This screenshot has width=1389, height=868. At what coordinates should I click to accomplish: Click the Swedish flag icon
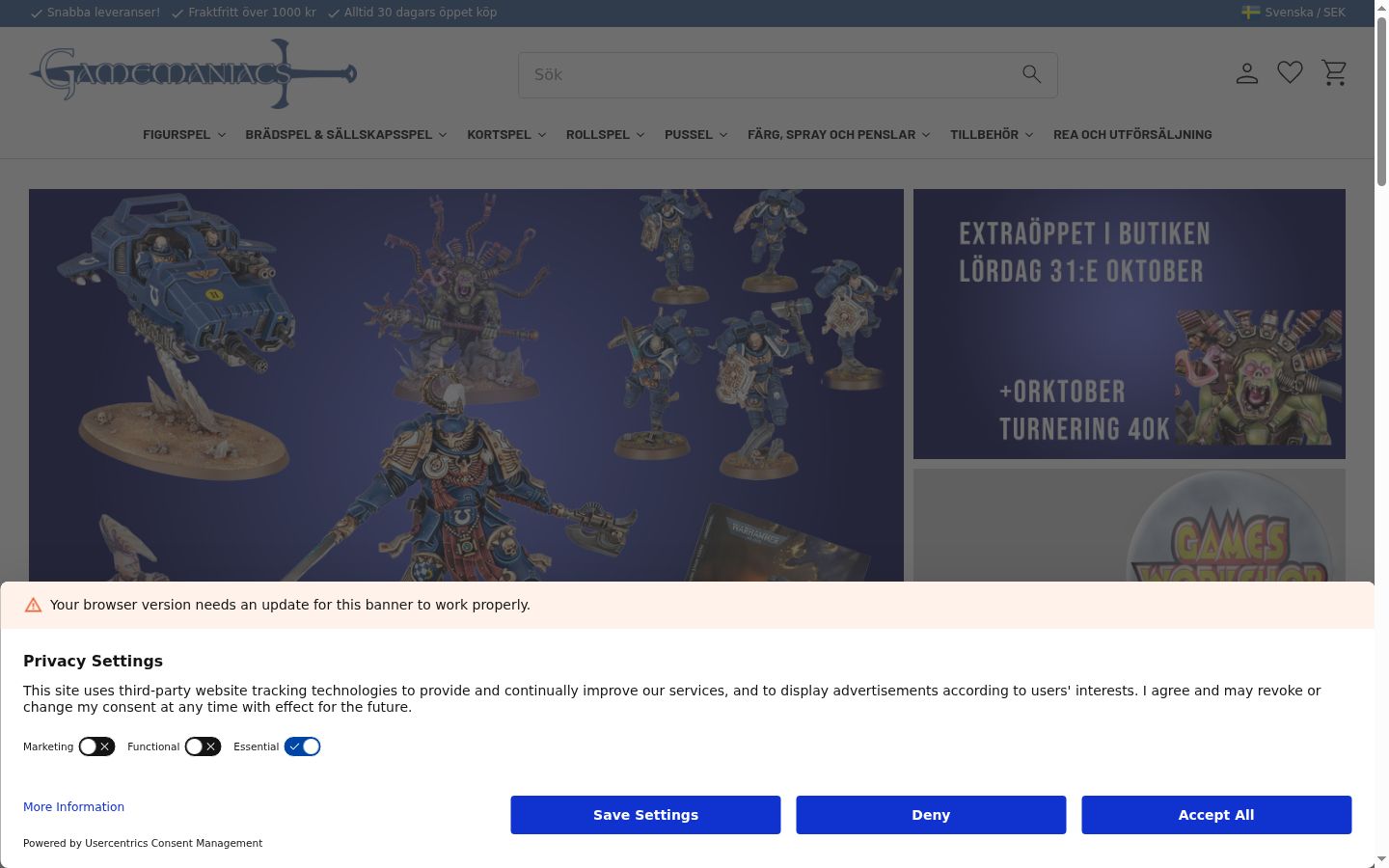[1251, 13]
